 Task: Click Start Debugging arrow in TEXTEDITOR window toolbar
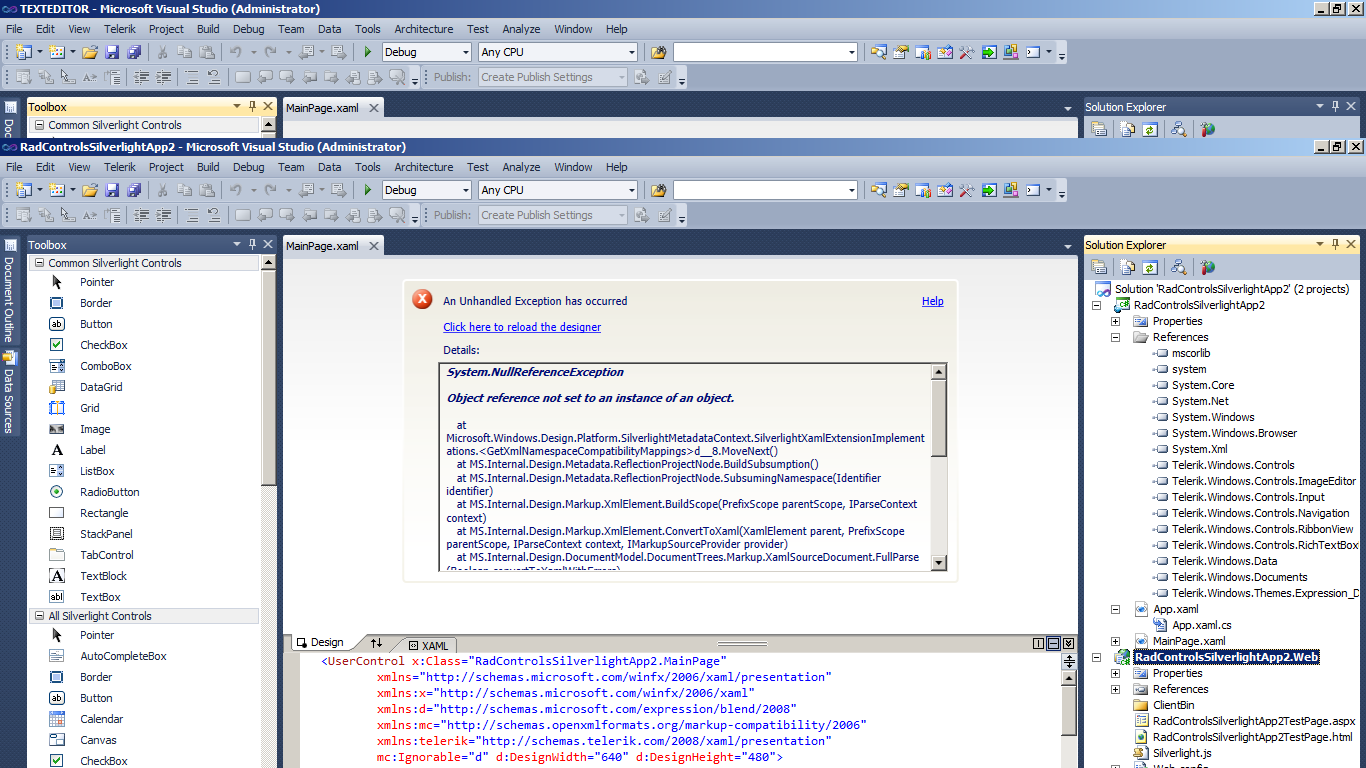coord(368,52)
